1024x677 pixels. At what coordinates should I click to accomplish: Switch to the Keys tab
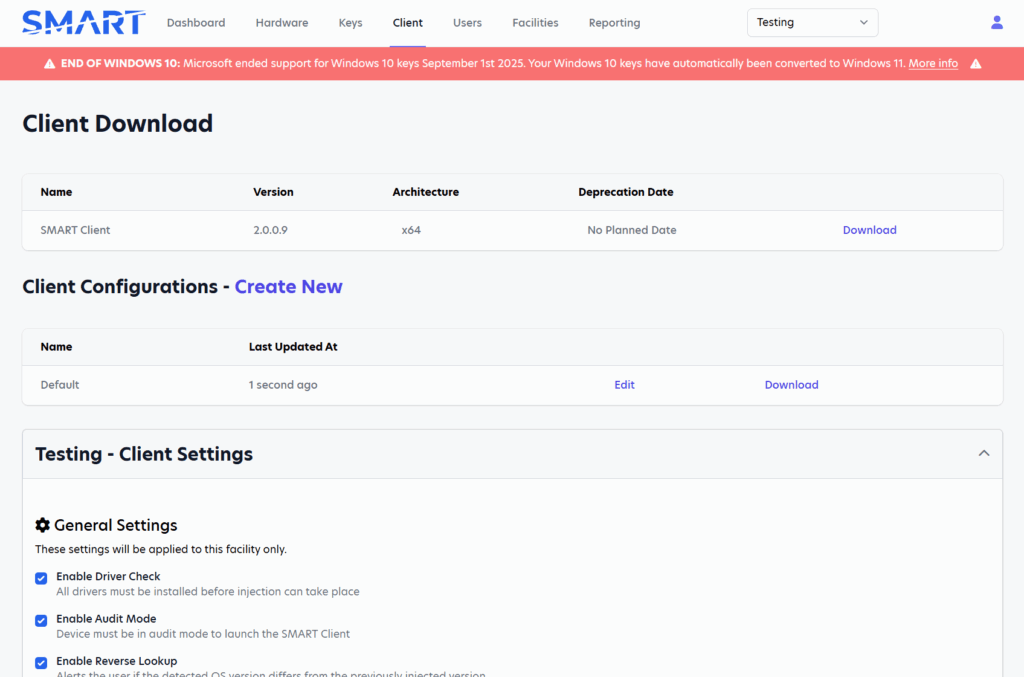(x=351, y=23)
